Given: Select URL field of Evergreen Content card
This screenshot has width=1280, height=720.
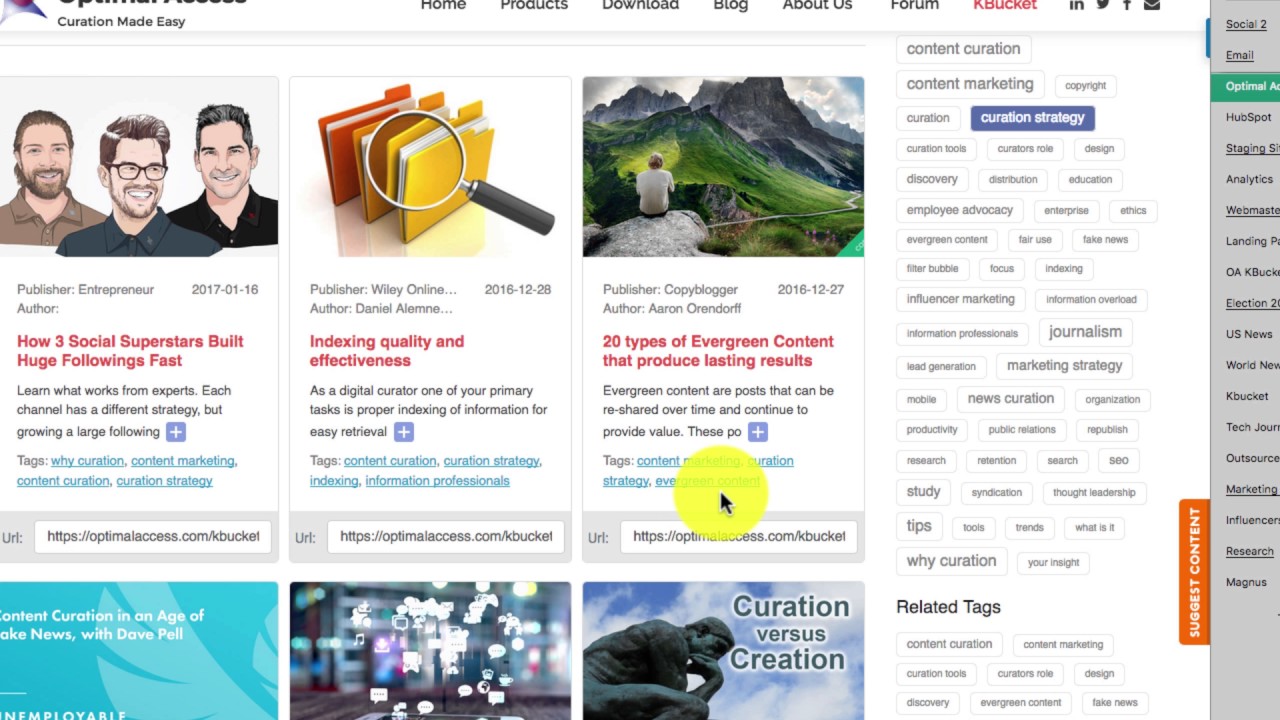Looking at the screenshot, I should click(739, 536).
